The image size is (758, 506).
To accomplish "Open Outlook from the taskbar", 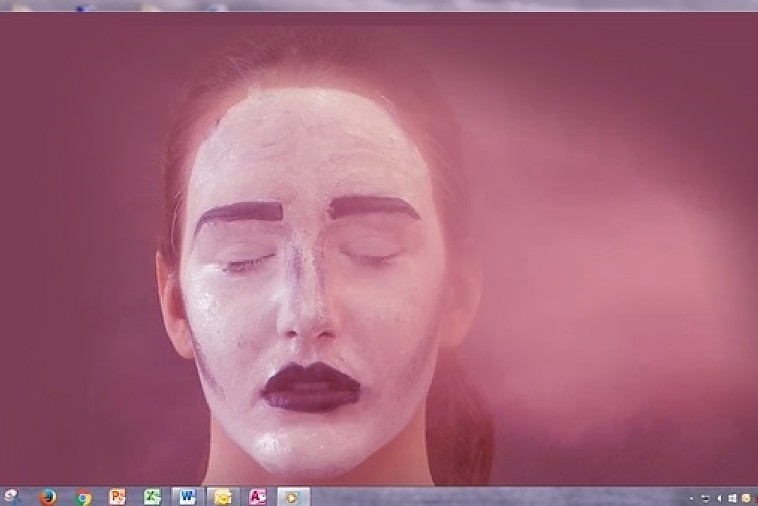I will point(222,497).
